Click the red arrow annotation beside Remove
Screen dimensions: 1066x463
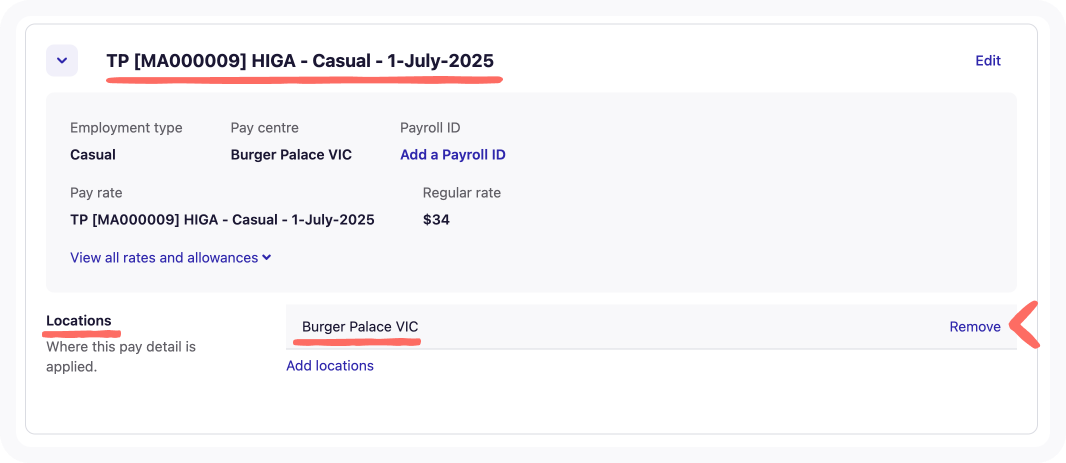[x=1027, y=326]
